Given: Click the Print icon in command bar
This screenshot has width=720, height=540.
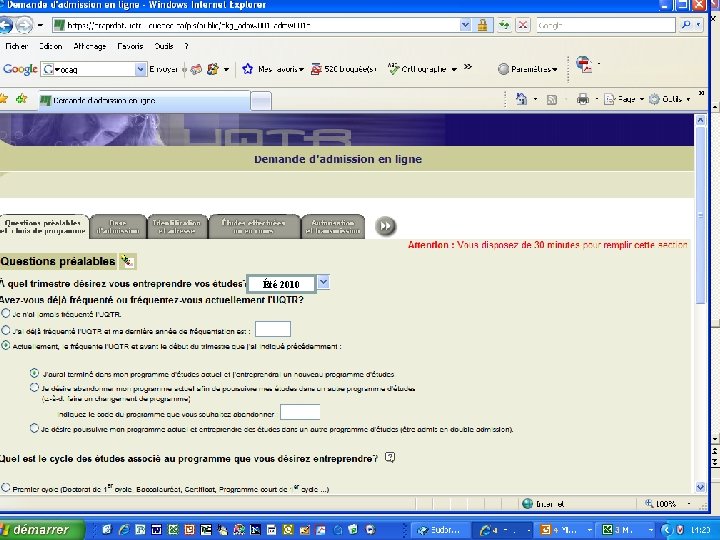Looking at the screenshot, I should [x=583, y=99].
